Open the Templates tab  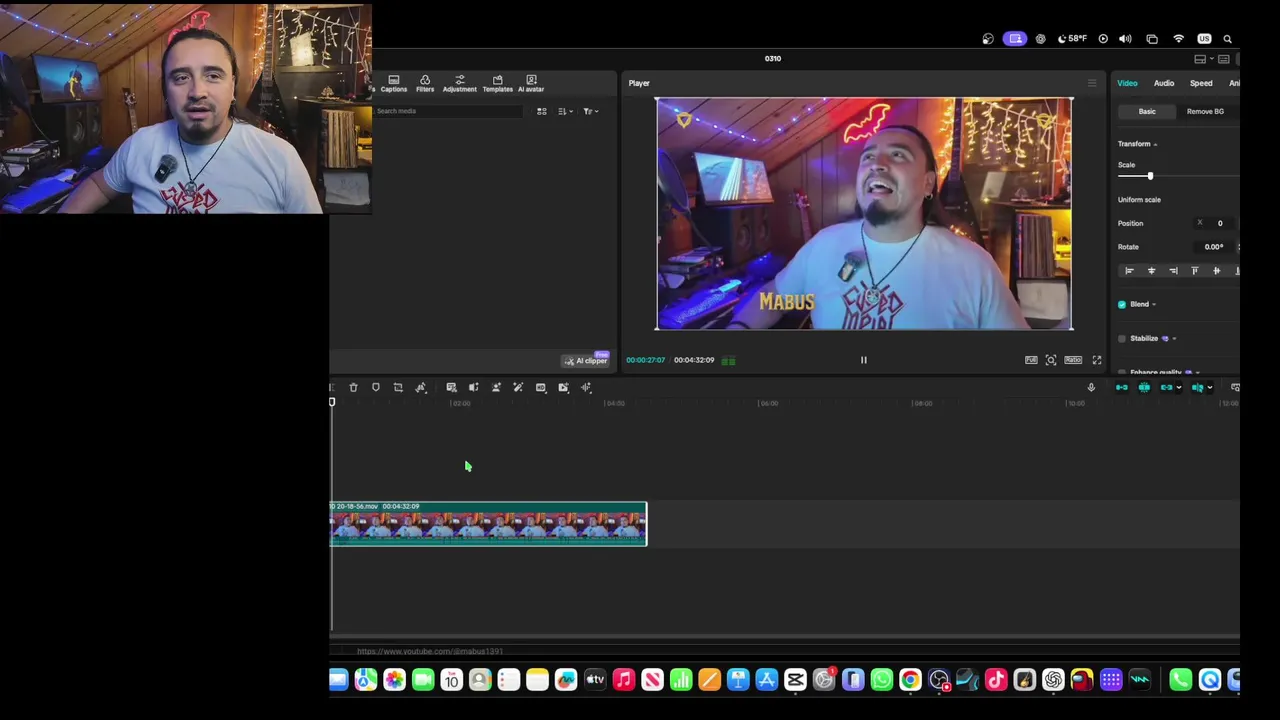(x=497, y=83)
